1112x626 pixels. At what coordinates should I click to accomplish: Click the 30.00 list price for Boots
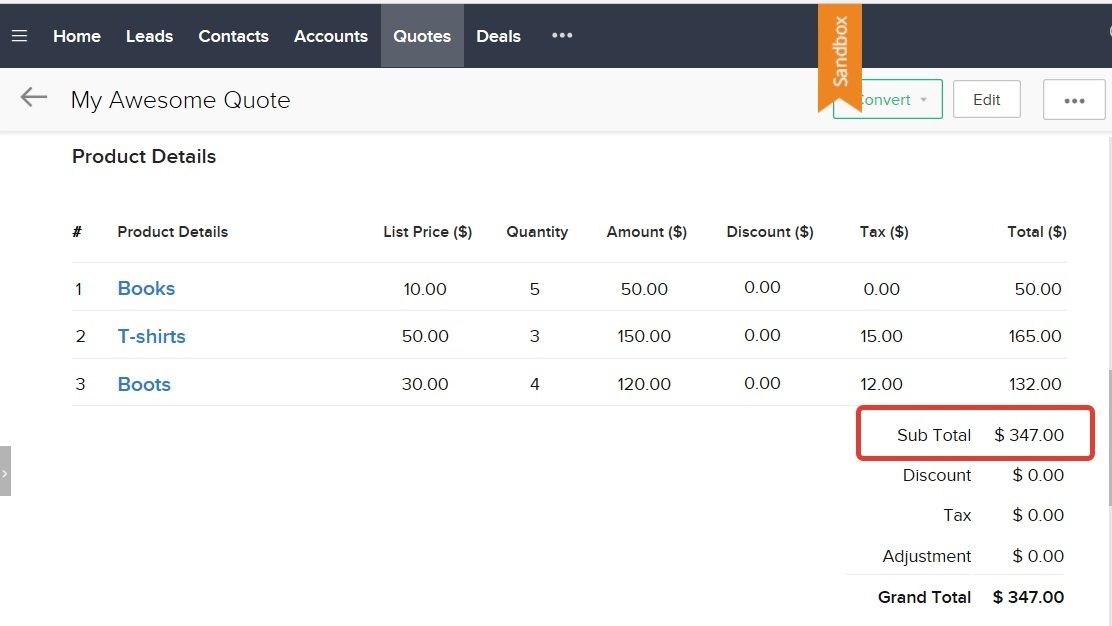425,384
